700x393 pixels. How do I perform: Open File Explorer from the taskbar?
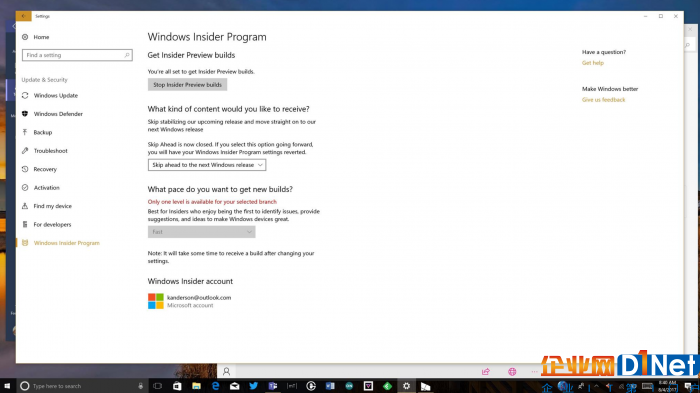196,386
